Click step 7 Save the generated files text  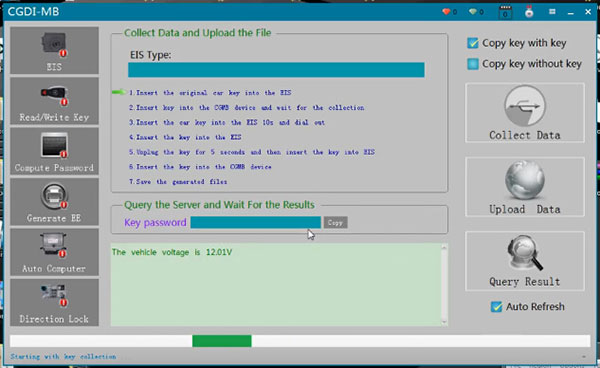pos(178,182)
